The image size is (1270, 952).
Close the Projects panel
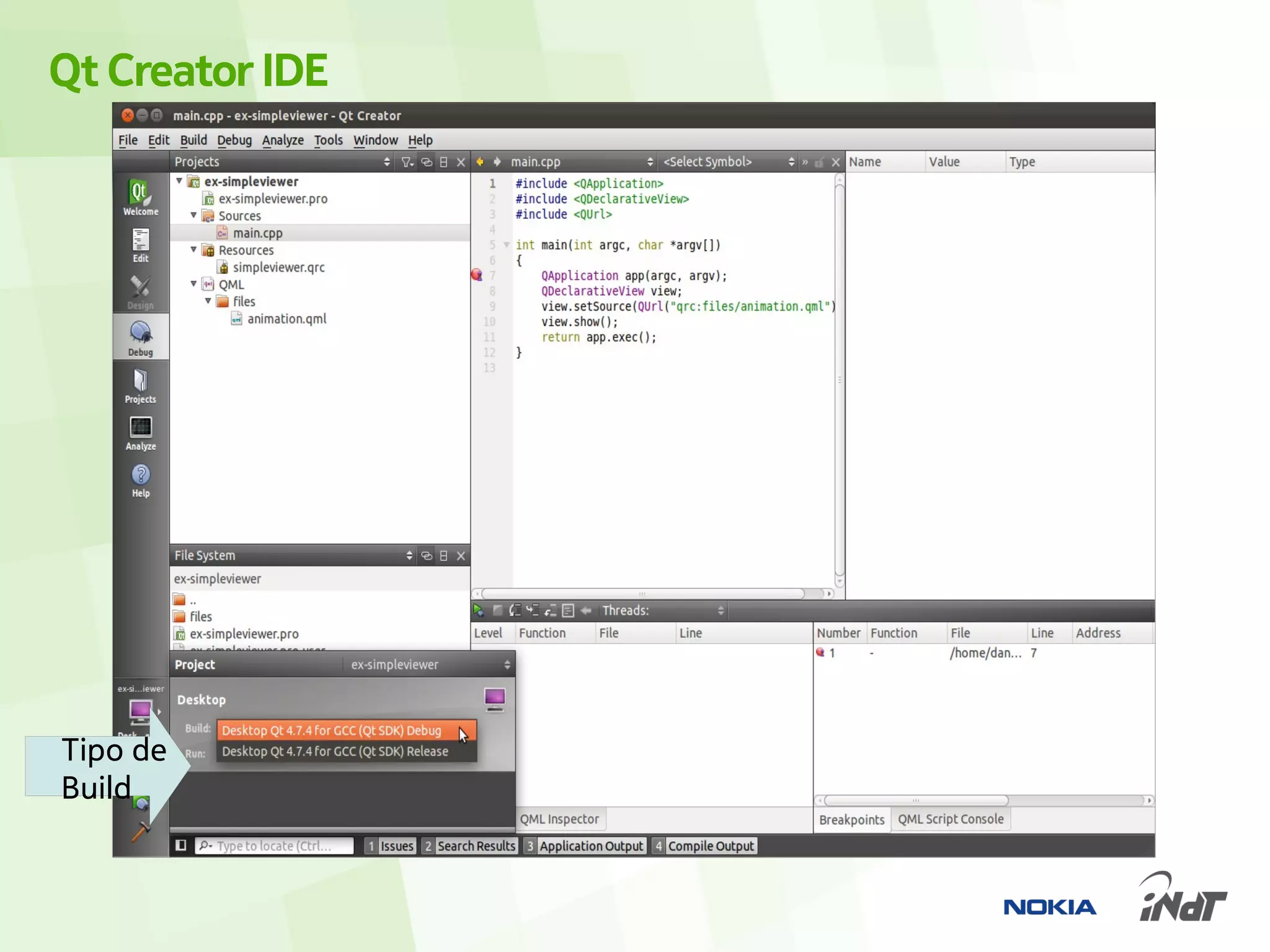[461, 162]
